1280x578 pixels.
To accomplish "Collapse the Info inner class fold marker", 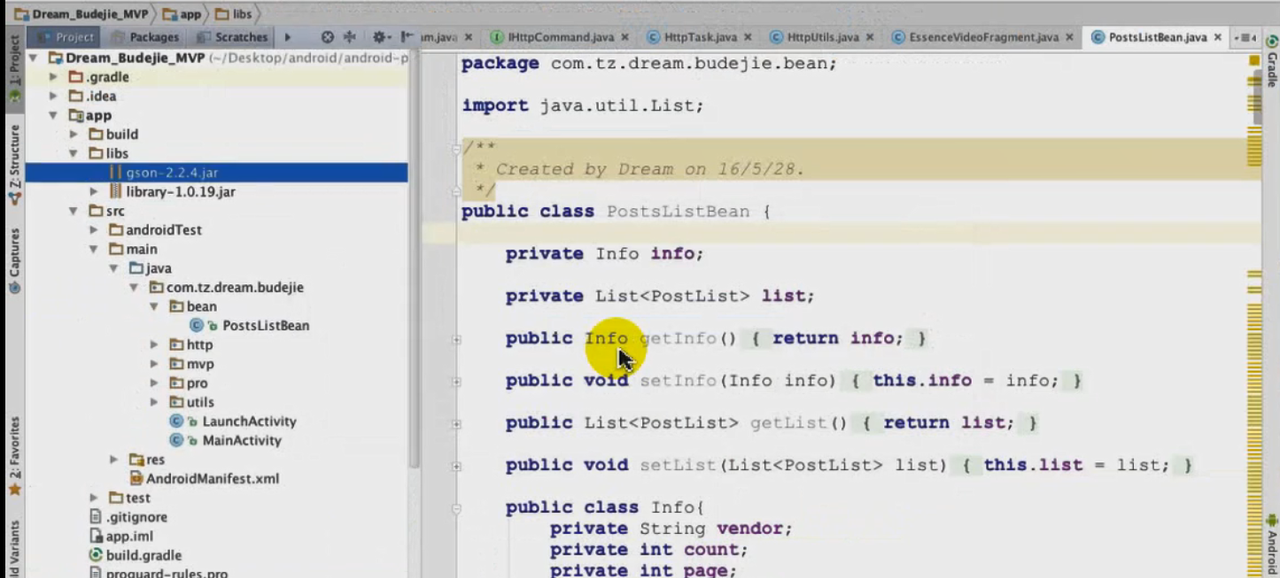I will pos(456,508).
